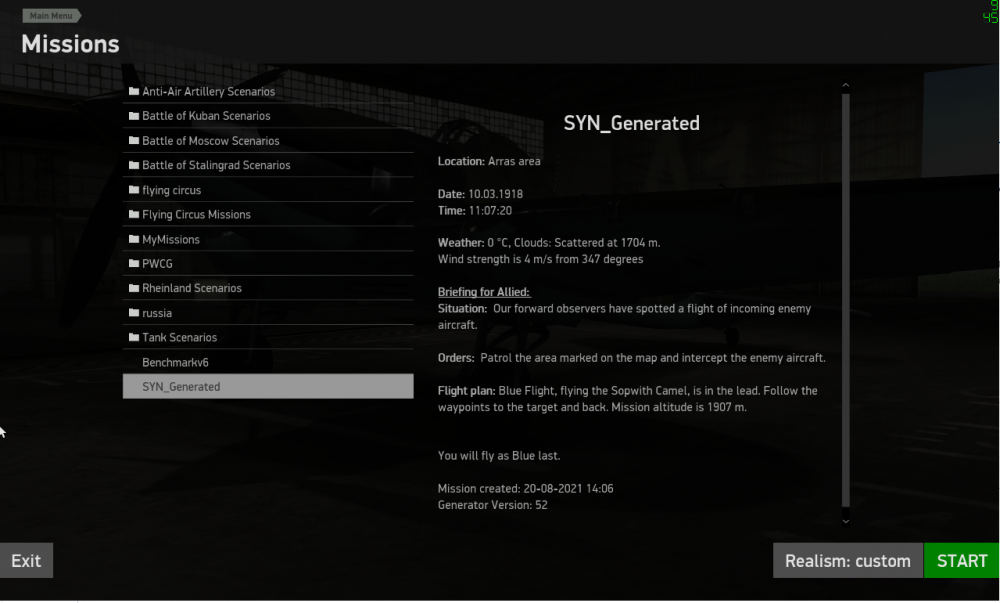Click the Exit button
The height and width of the screenshot is (603, 1000).
click(26, 560)
